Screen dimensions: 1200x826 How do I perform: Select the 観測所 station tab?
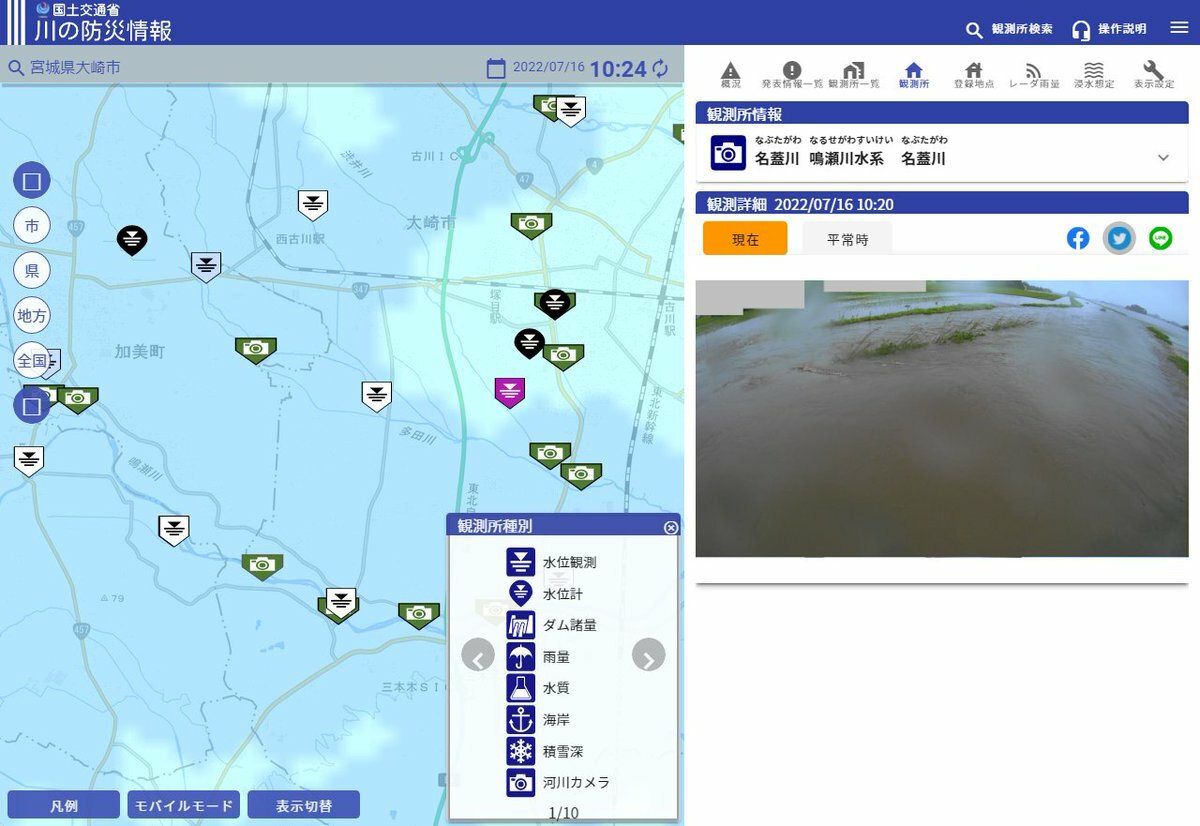(x=913, y=75)
